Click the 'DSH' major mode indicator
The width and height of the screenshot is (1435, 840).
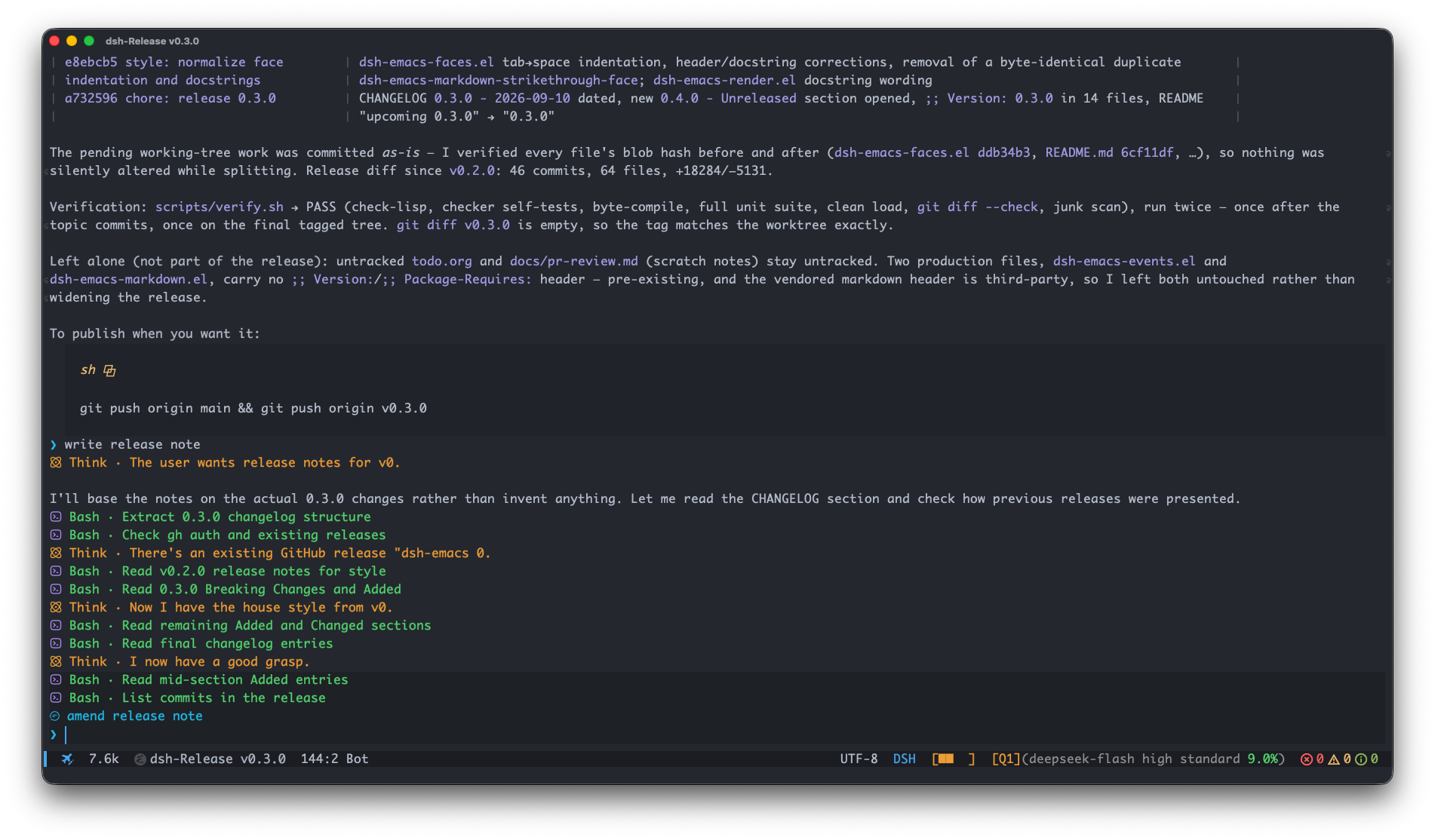click(904, 759)
